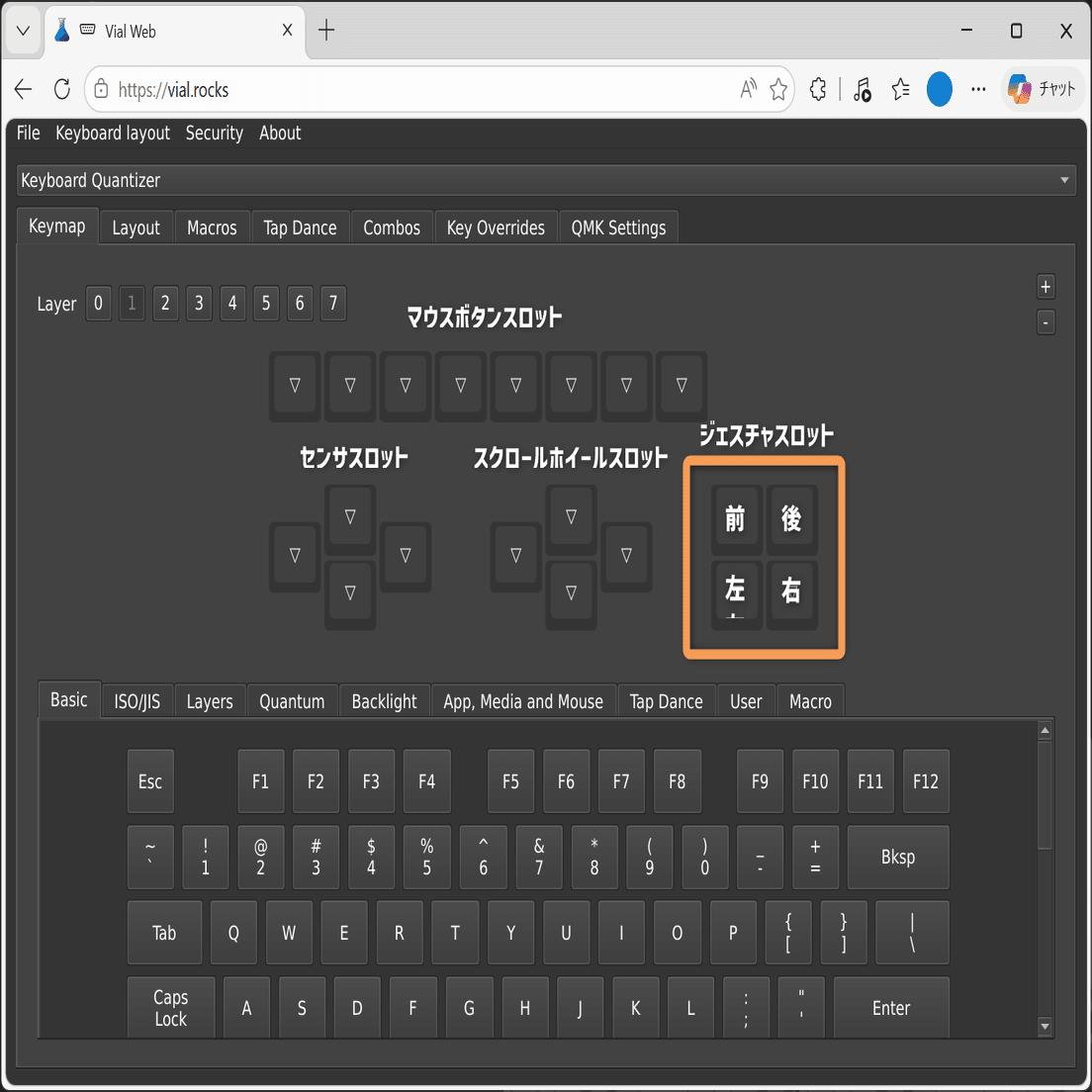Click the media music note icon
The height and width of the screenshot is (1092, 1092).
coord(863,89)
